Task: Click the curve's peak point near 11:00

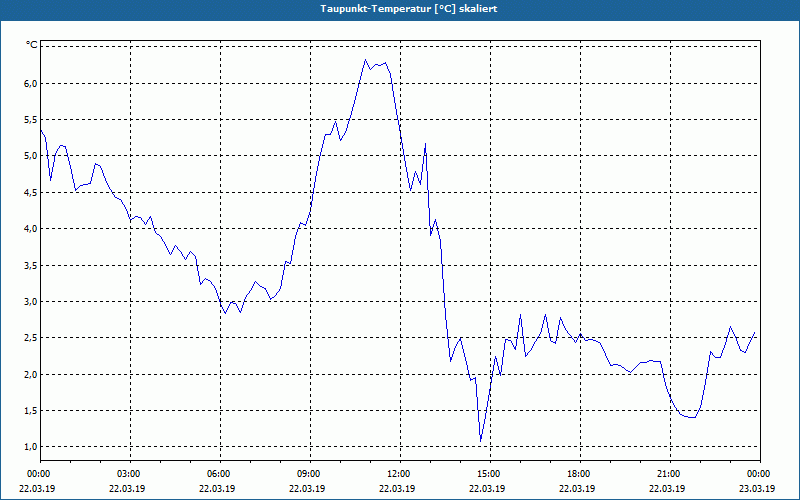Action: click(x=365, y=60)
